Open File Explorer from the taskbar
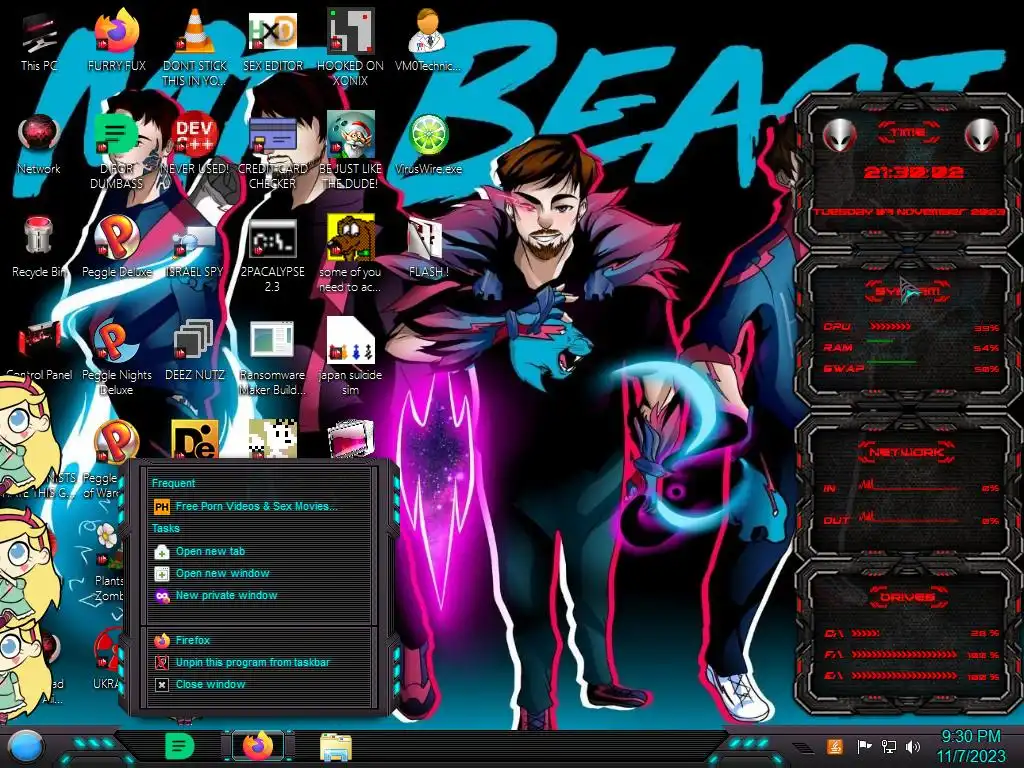This screenshot has width=1024, height=768. (x=336, y=747)
